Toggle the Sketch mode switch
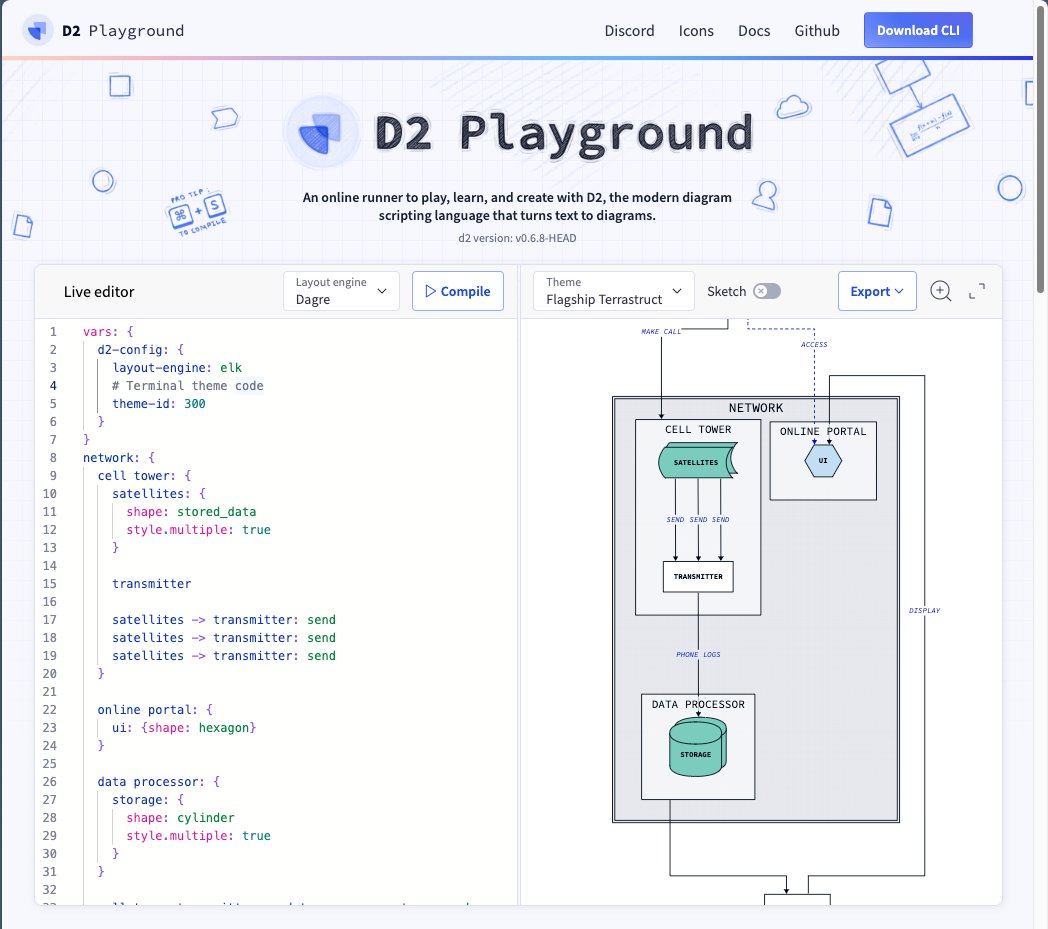1048x929 pixels. tap(767, 291)
